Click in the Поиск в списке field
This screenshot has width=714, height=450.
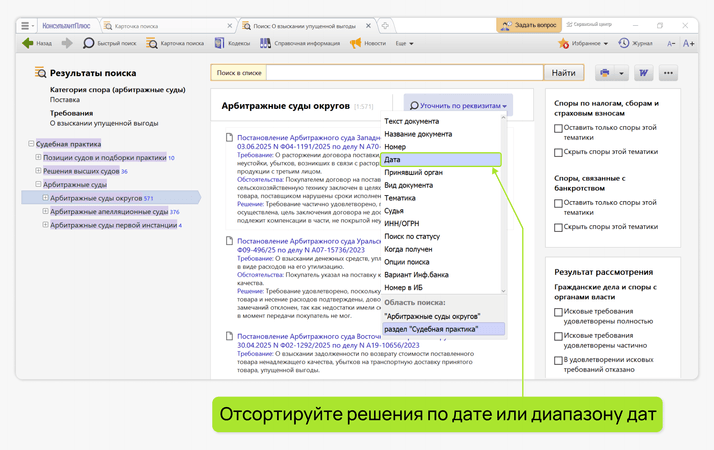pyautogui.click(x=404, y=73)
